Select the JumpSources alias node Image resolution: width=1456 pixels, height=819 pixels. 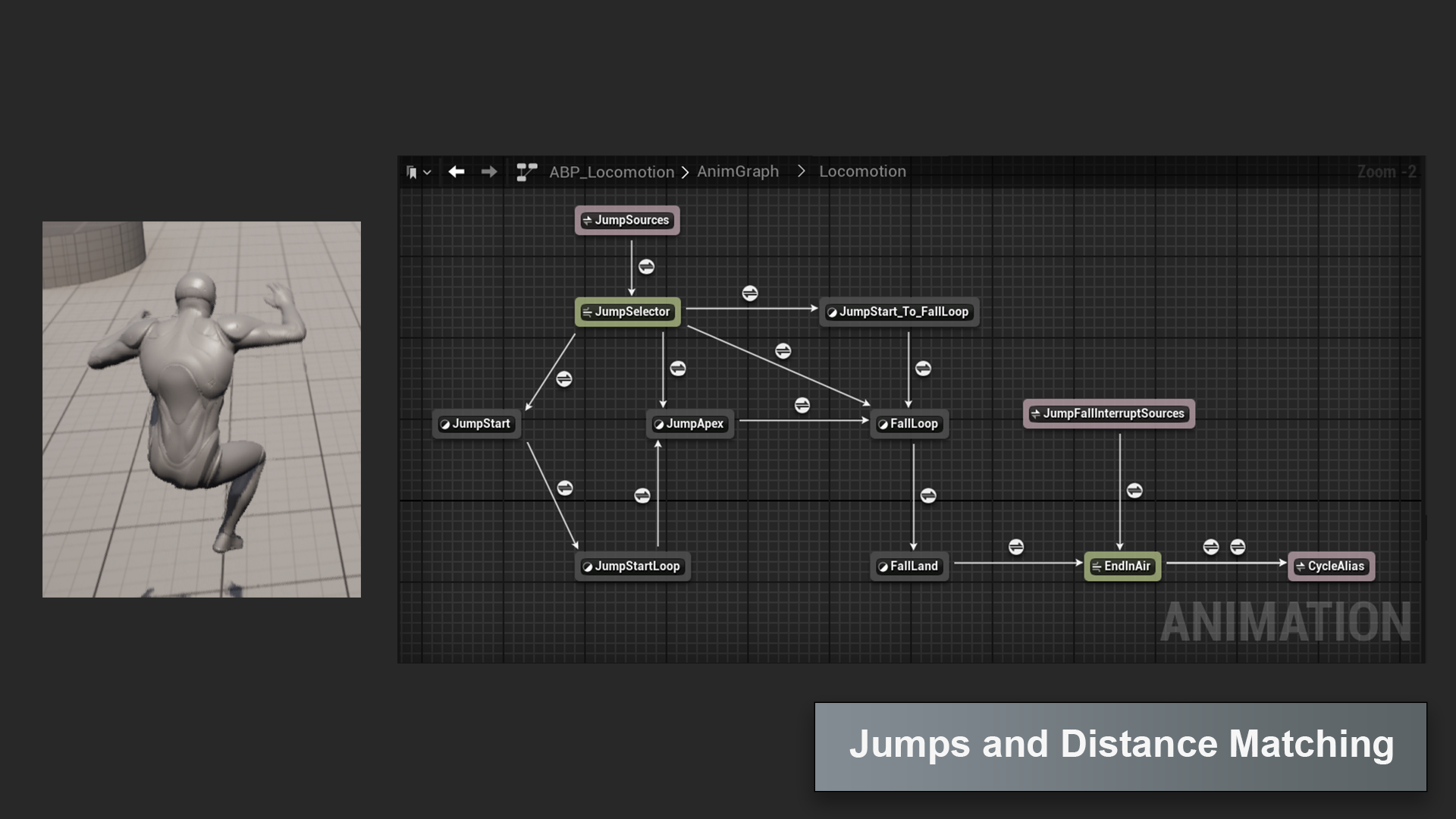click(x=627, y=221)
